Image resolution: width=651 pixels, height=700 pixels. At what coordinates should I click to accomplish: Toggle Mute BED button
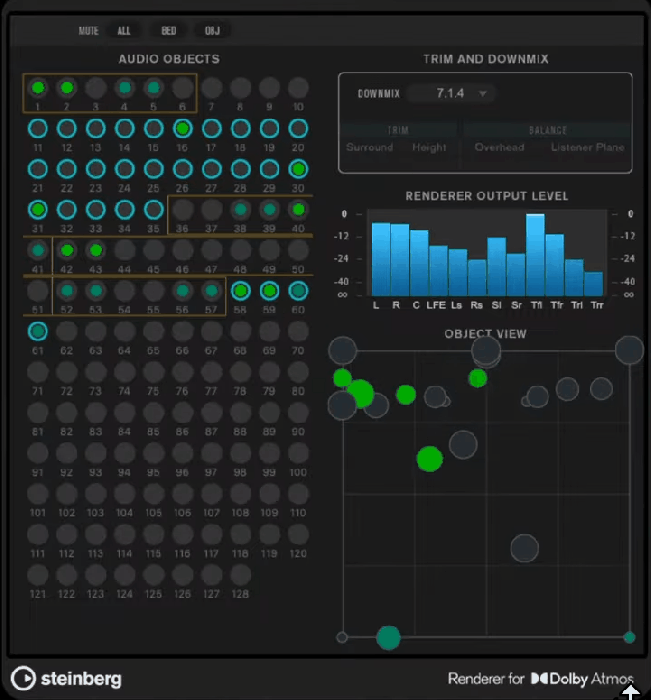168,31
